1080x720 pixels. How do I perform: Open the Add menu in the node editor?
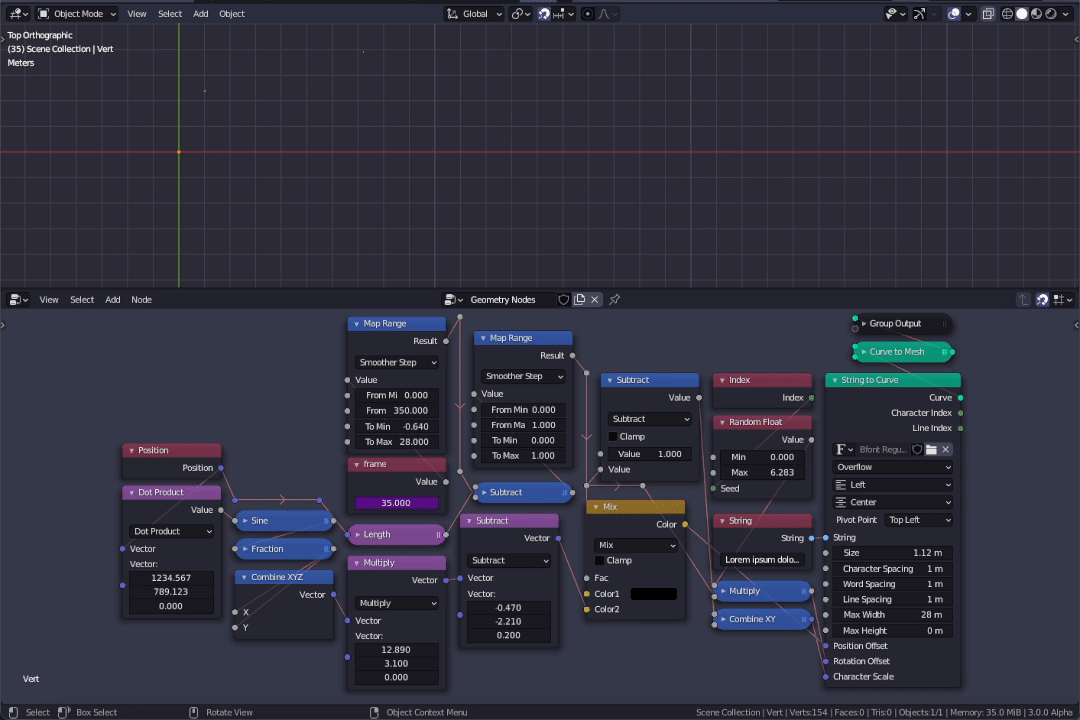(x=112, y=300)
